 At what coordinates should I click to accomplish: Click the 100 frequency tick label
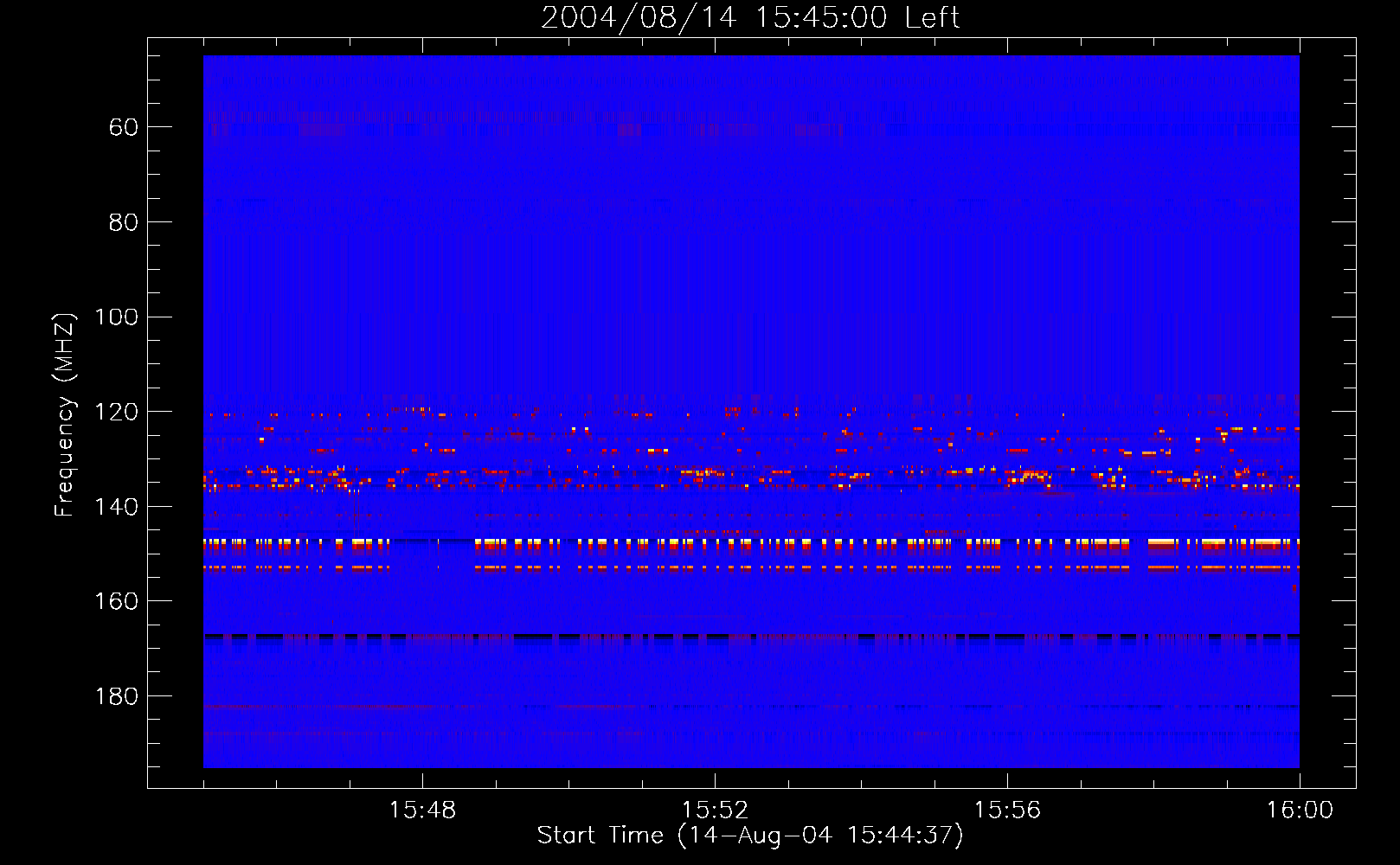coord(116,317)
